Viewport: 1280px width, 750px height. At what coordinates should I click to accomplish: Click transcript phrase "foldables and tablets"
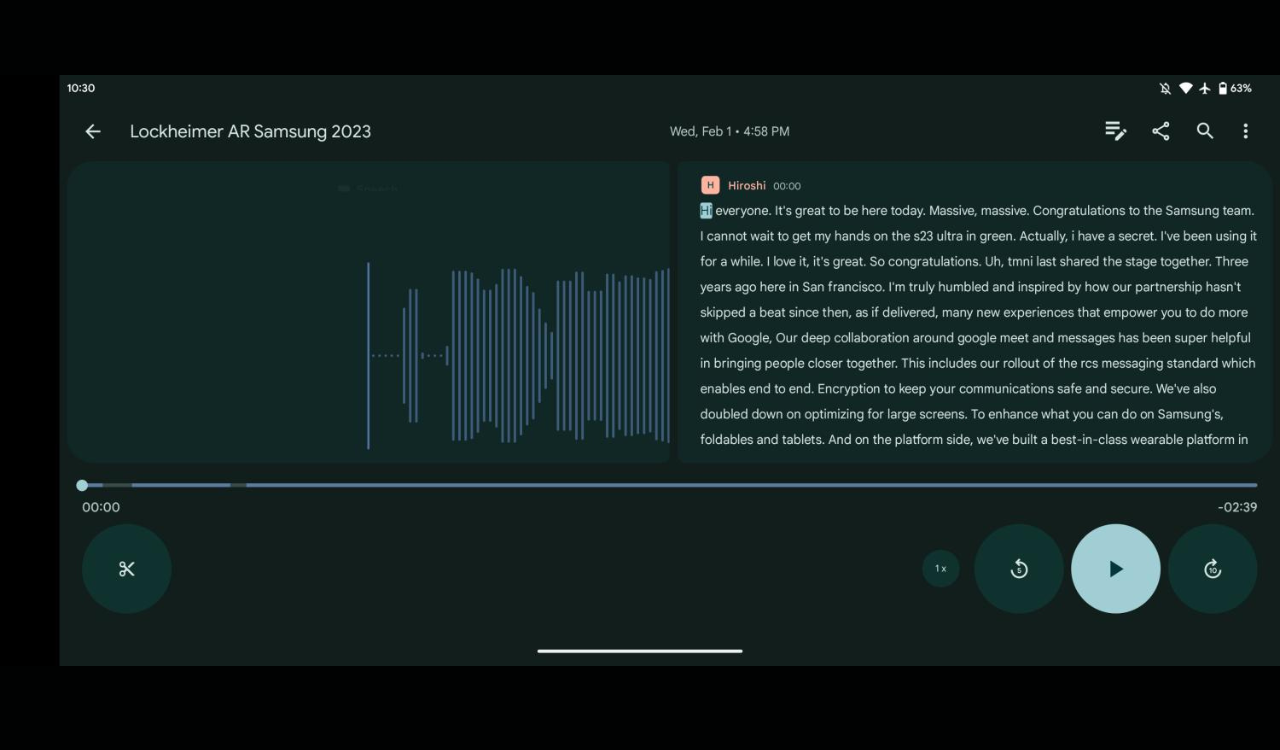762,439
